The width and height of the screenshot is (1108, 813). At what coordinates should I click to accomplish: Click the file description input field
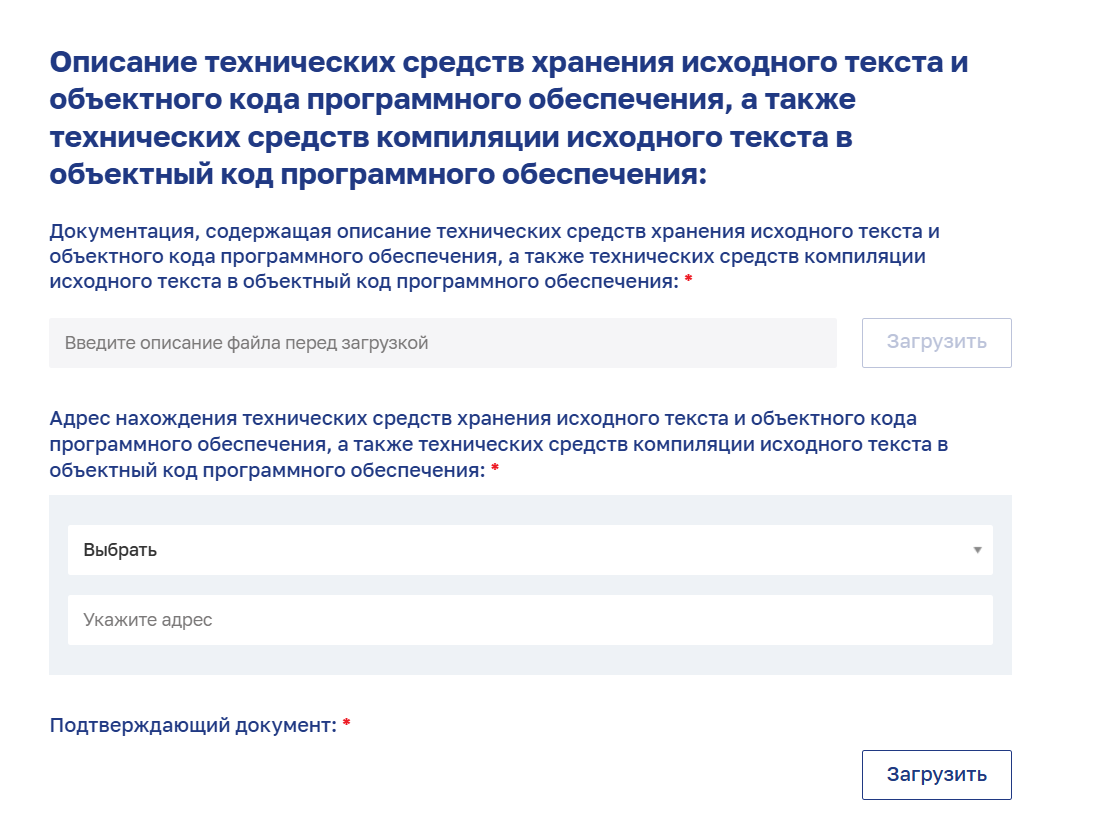point(442,343)
